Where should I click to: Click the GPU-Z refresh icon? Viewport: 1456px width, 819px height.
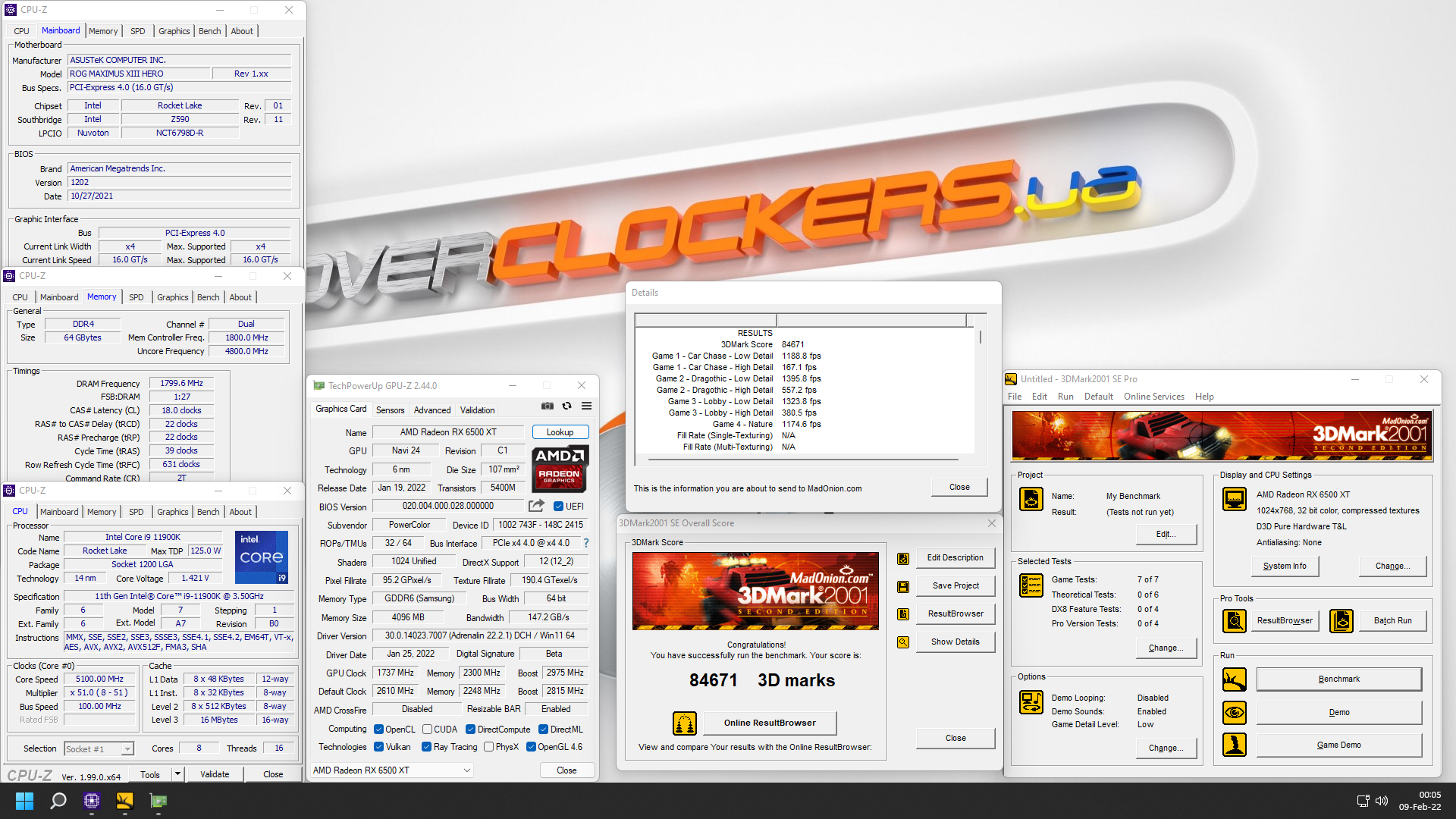pos(566,406)
